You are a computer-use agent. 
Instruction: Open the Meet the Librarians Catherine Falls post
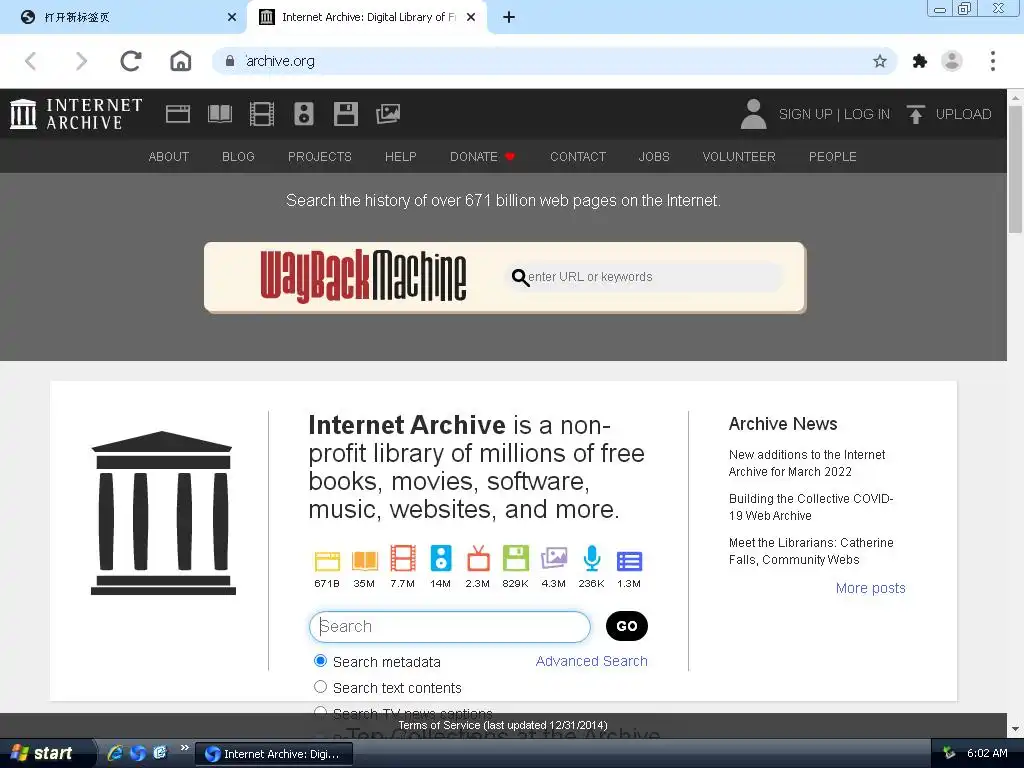pos(811,551)
